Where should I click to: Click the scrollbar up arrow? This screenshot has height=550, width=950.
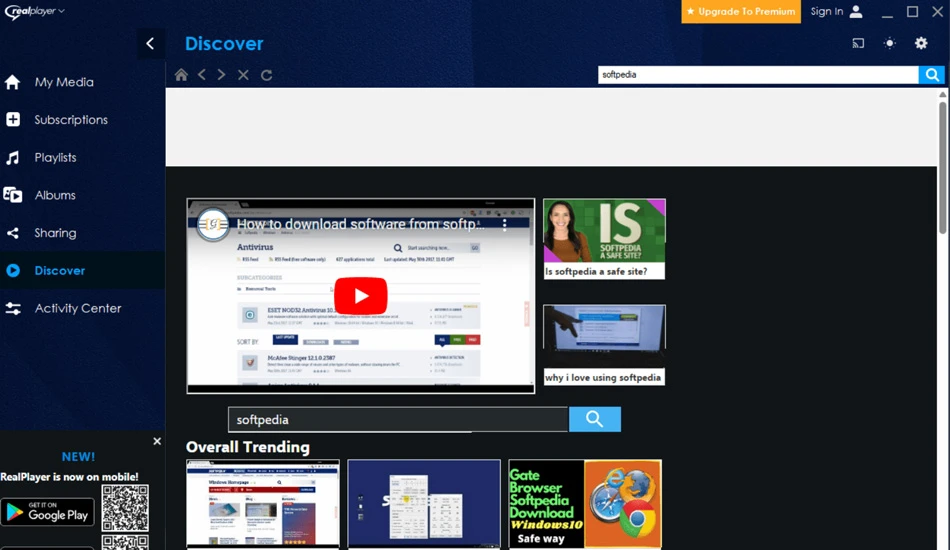pos(943,94)
